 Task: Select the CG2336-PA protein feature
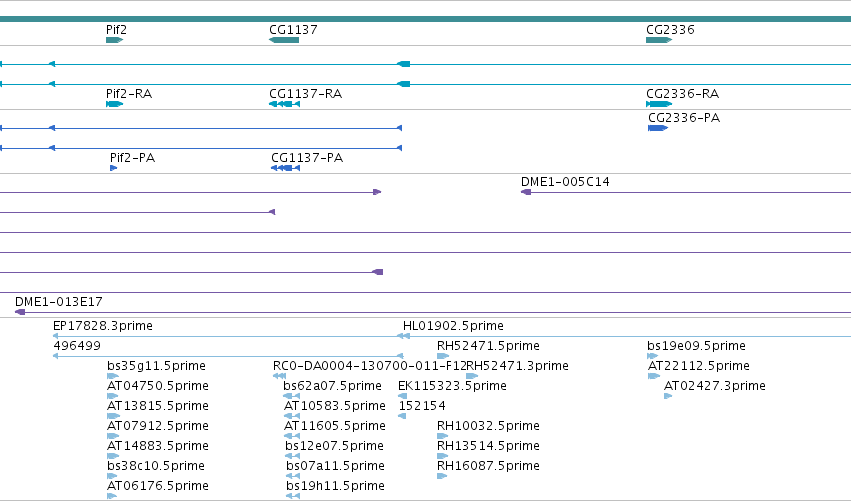click(658, 128)
